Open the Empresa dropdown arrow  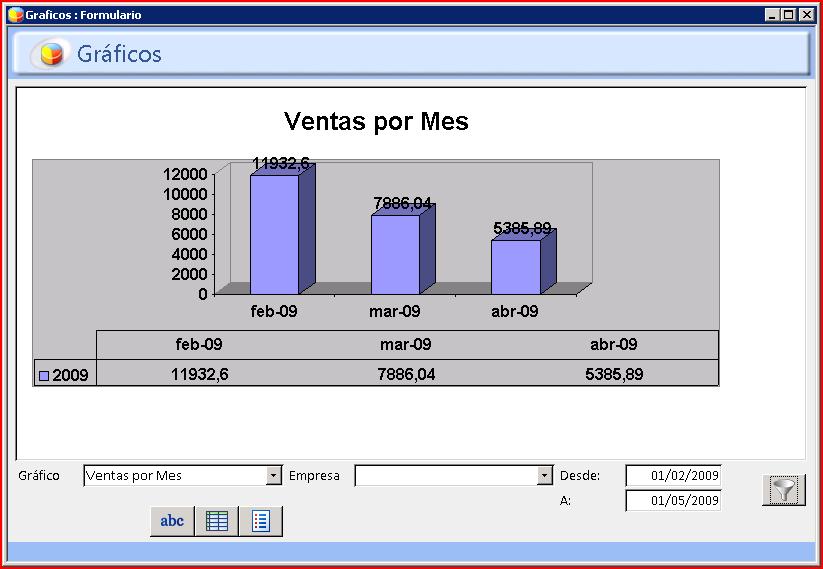pos(545,476)
